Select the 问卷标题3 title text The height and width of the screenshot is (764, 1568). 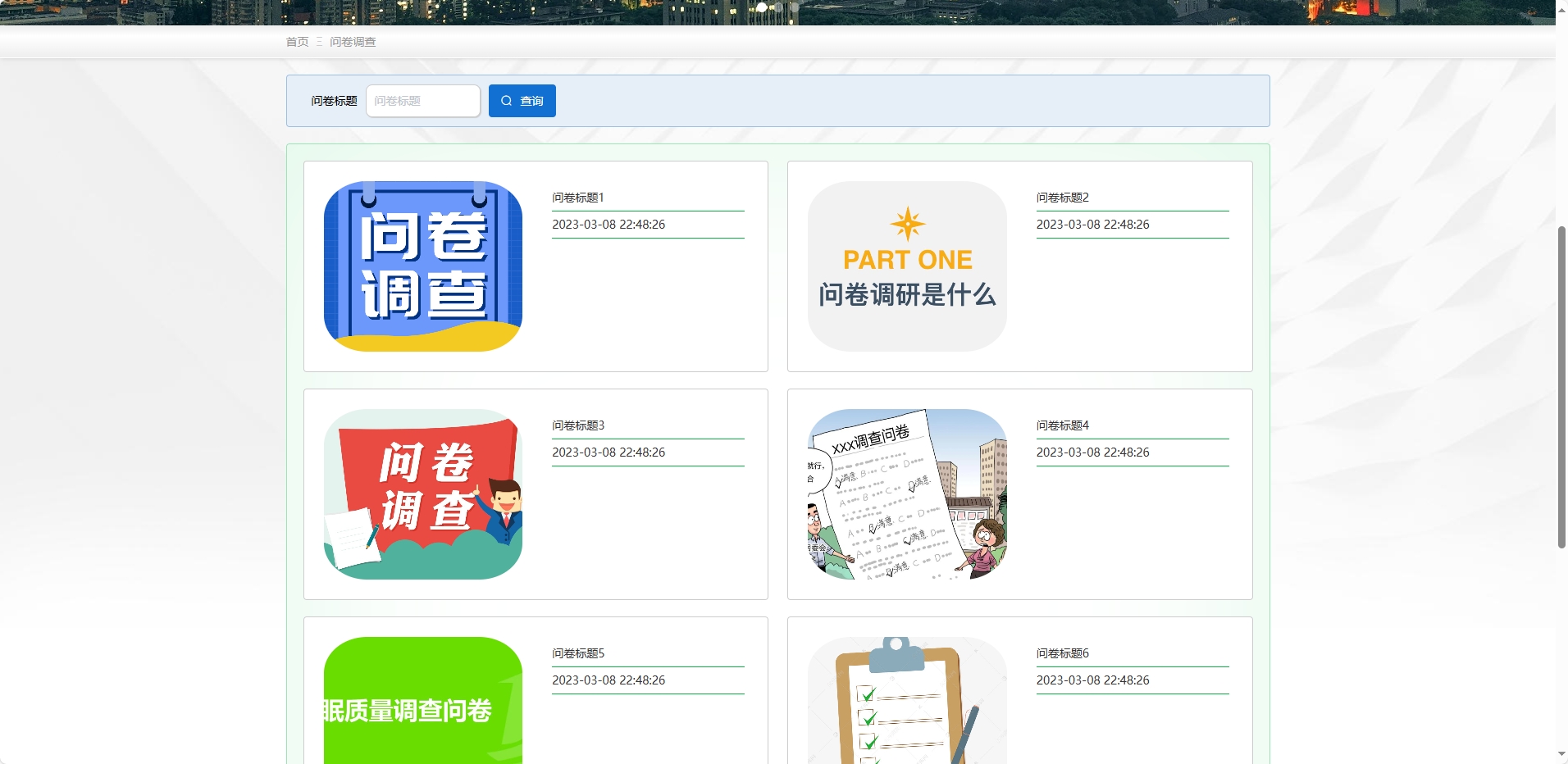pyautogui.click(x=578, y=425)
